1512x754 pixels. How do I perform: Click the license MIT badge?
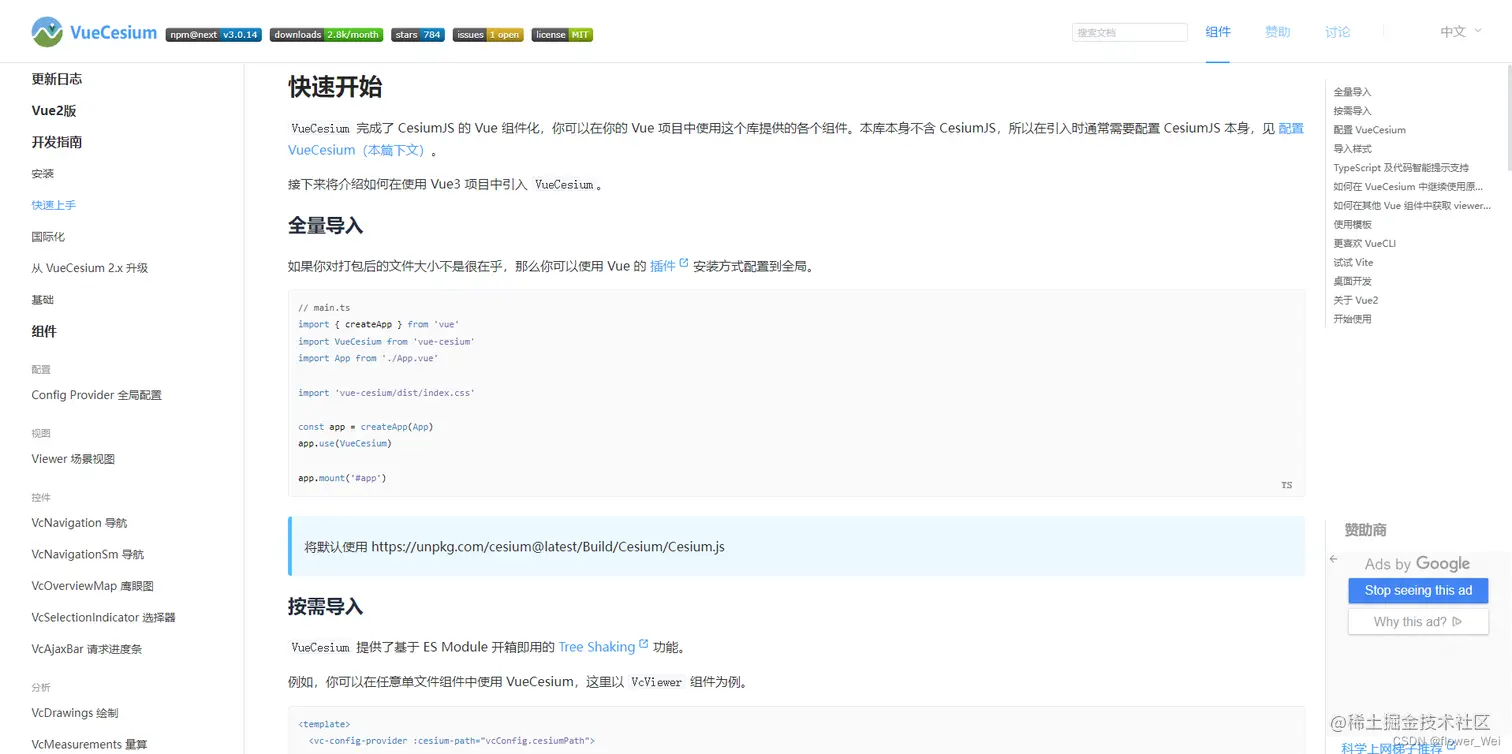[562, 33]
